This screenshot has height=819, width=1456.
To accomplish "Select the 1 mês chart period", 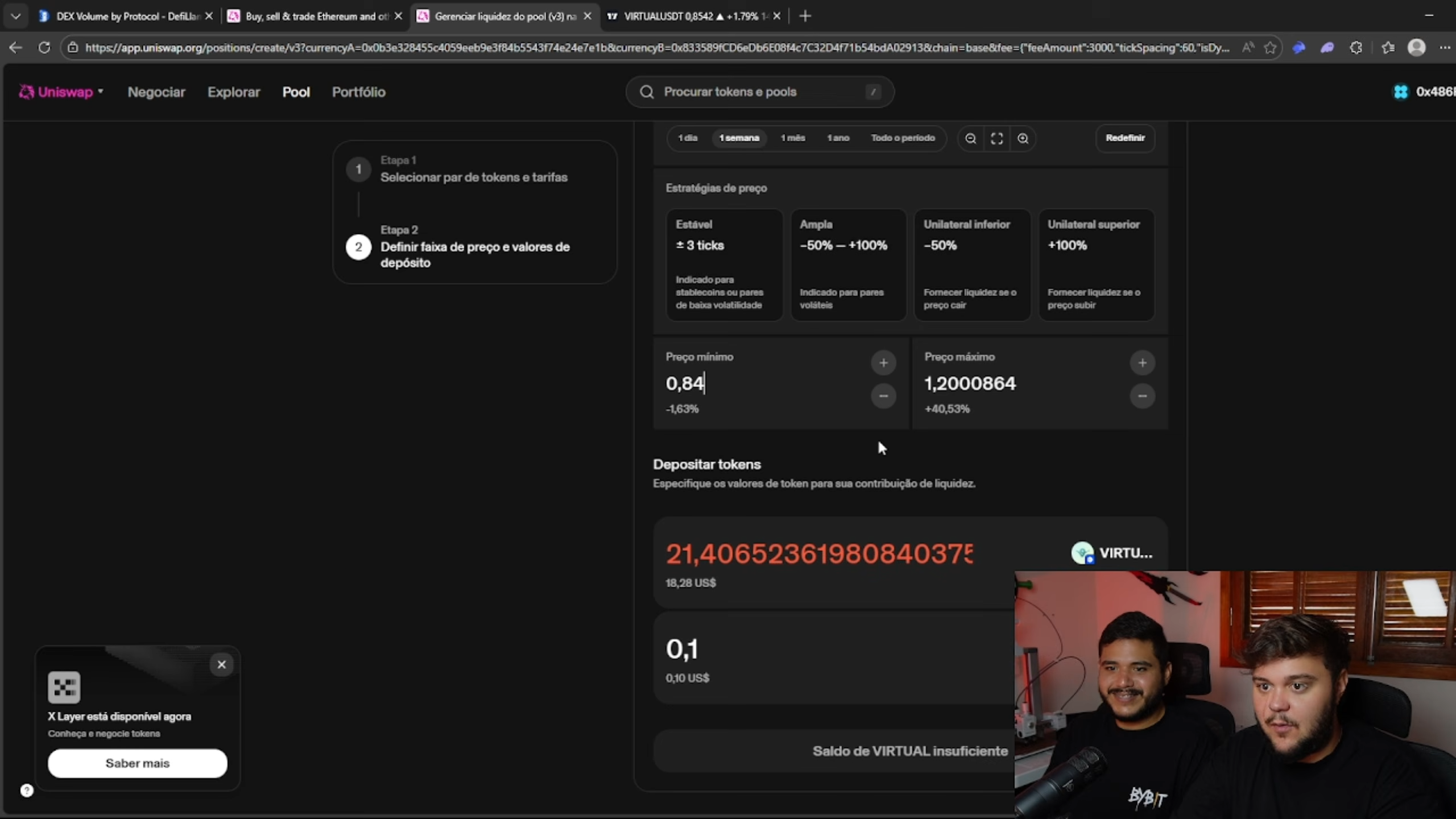I will [793, 138].
